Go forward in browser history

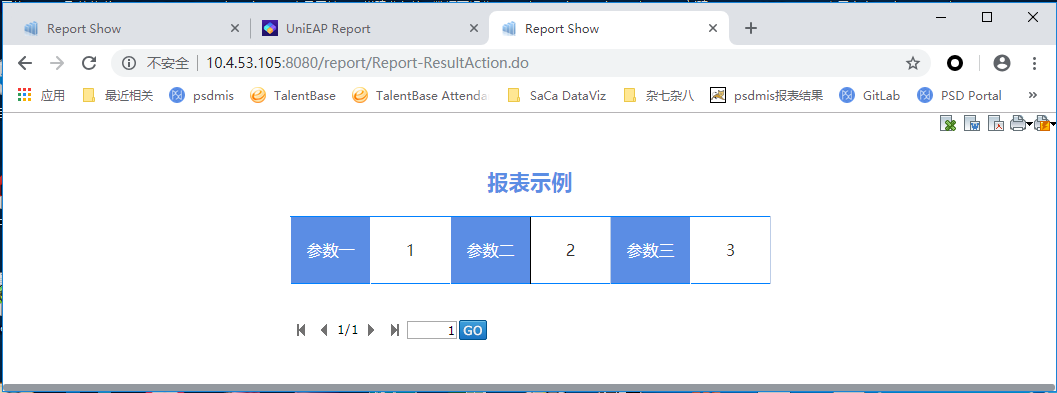57,63
